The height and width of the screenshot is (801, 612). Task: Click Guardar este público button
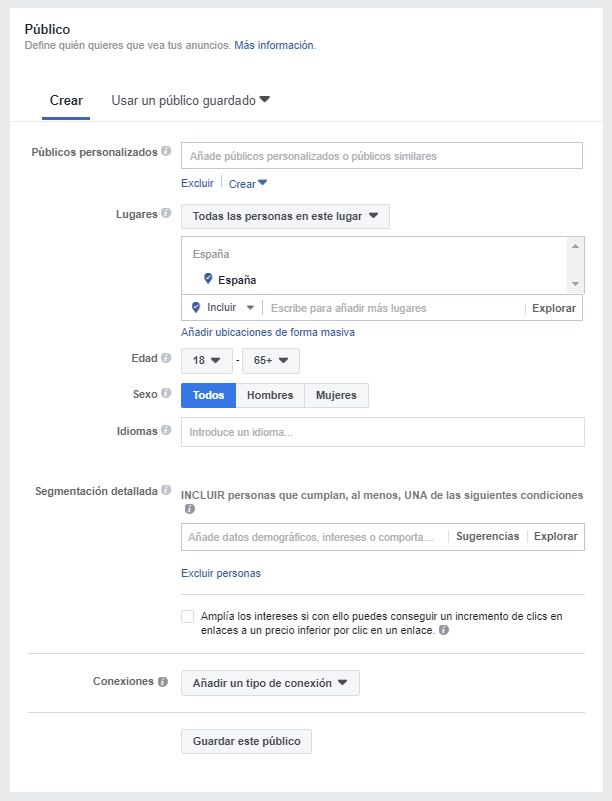(246, 741)
